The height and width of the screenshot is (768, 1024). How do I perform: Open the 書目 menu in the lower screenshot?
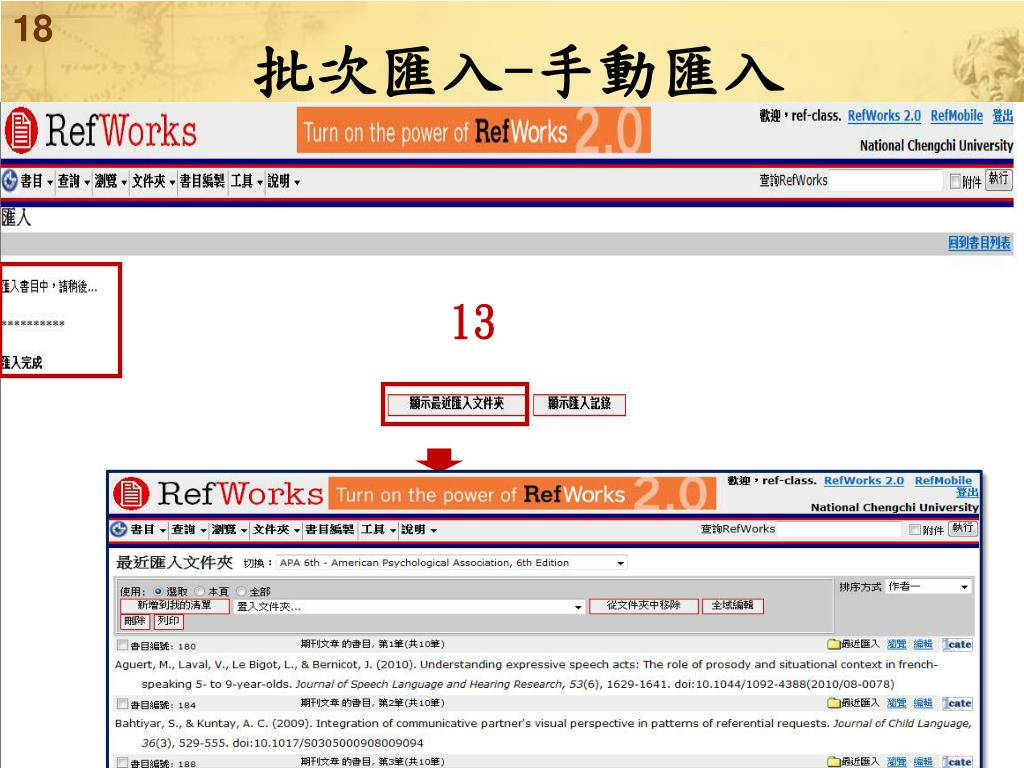click(148, 529)
